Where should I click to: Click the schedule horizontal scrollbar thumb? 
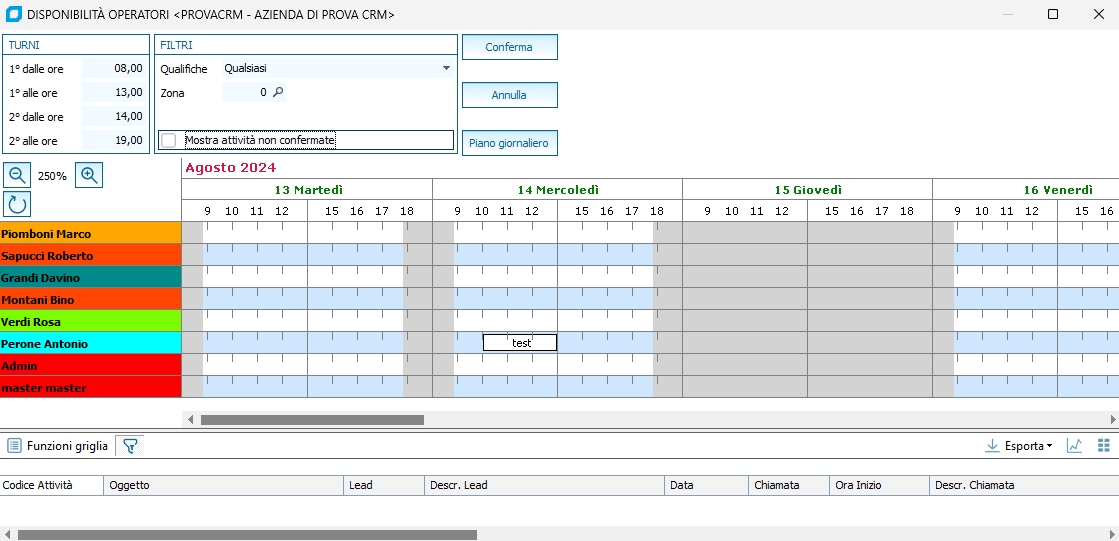click(312, 420)
